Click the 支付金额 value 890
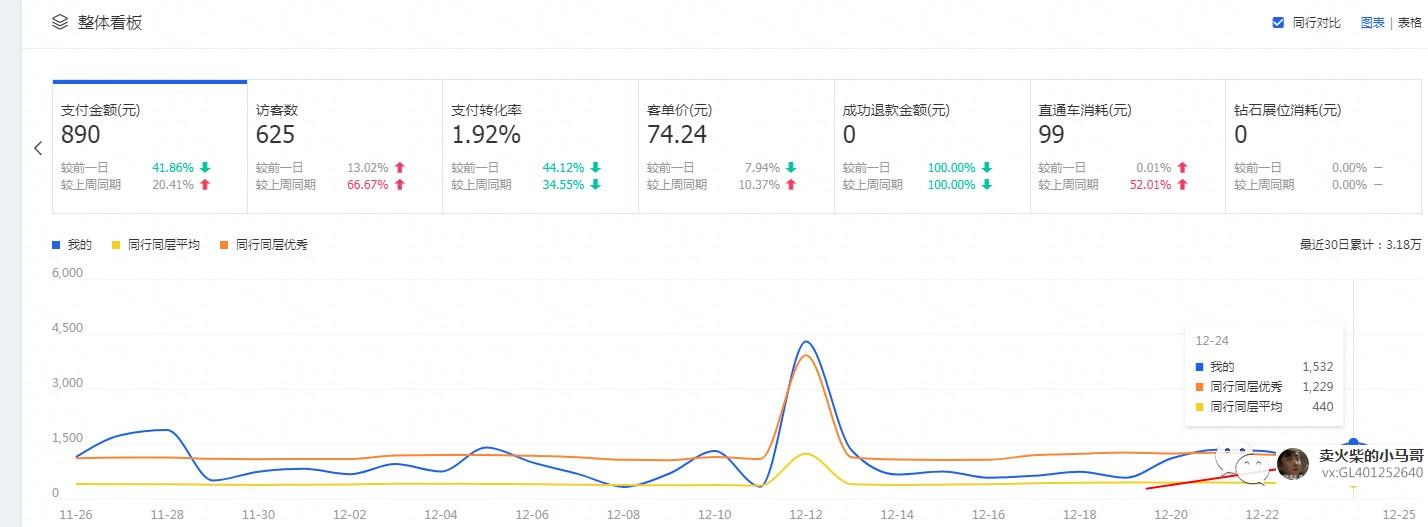 [81, 134]
